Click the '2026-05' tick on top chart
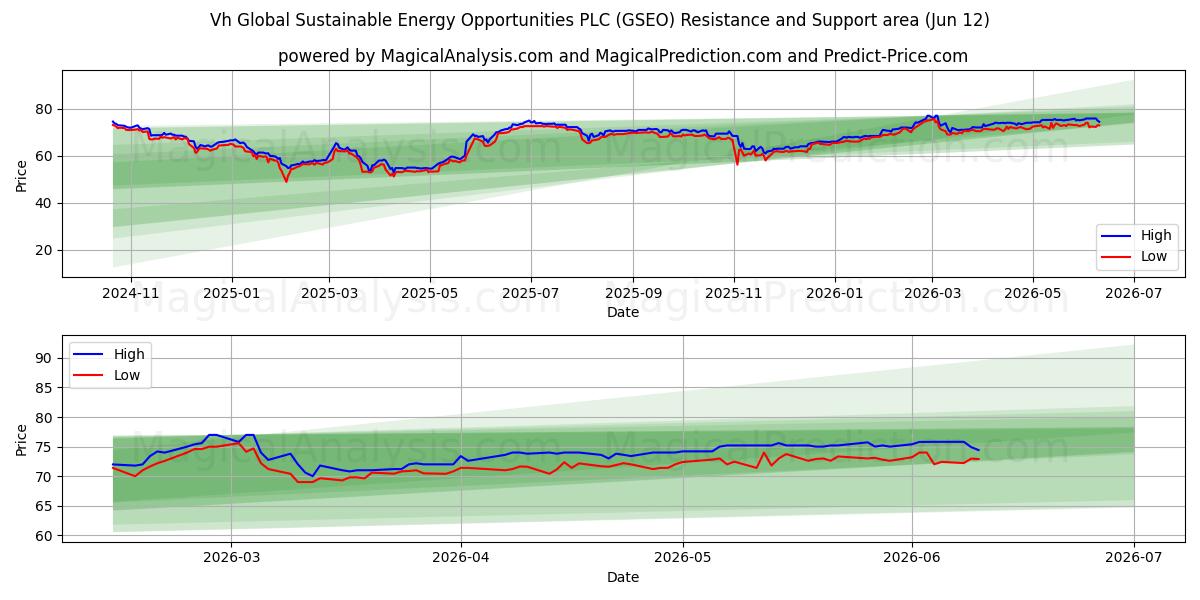1200x600 pixels. pyautogui.click(x=1033, y=293)
